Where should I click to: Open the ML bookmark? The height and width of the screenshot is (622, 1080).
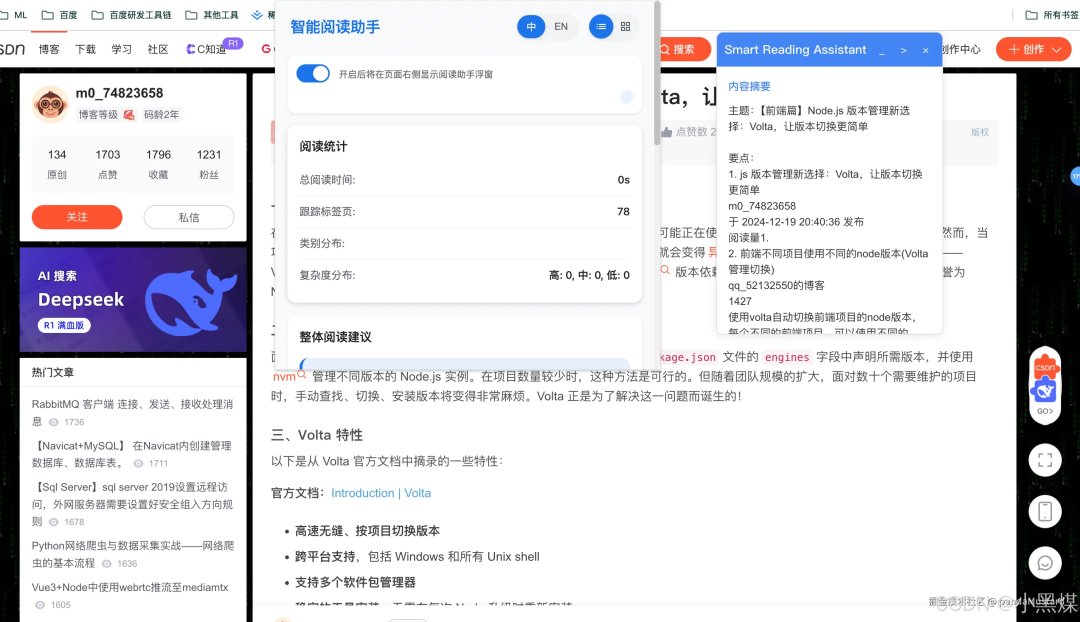(15, 14)
